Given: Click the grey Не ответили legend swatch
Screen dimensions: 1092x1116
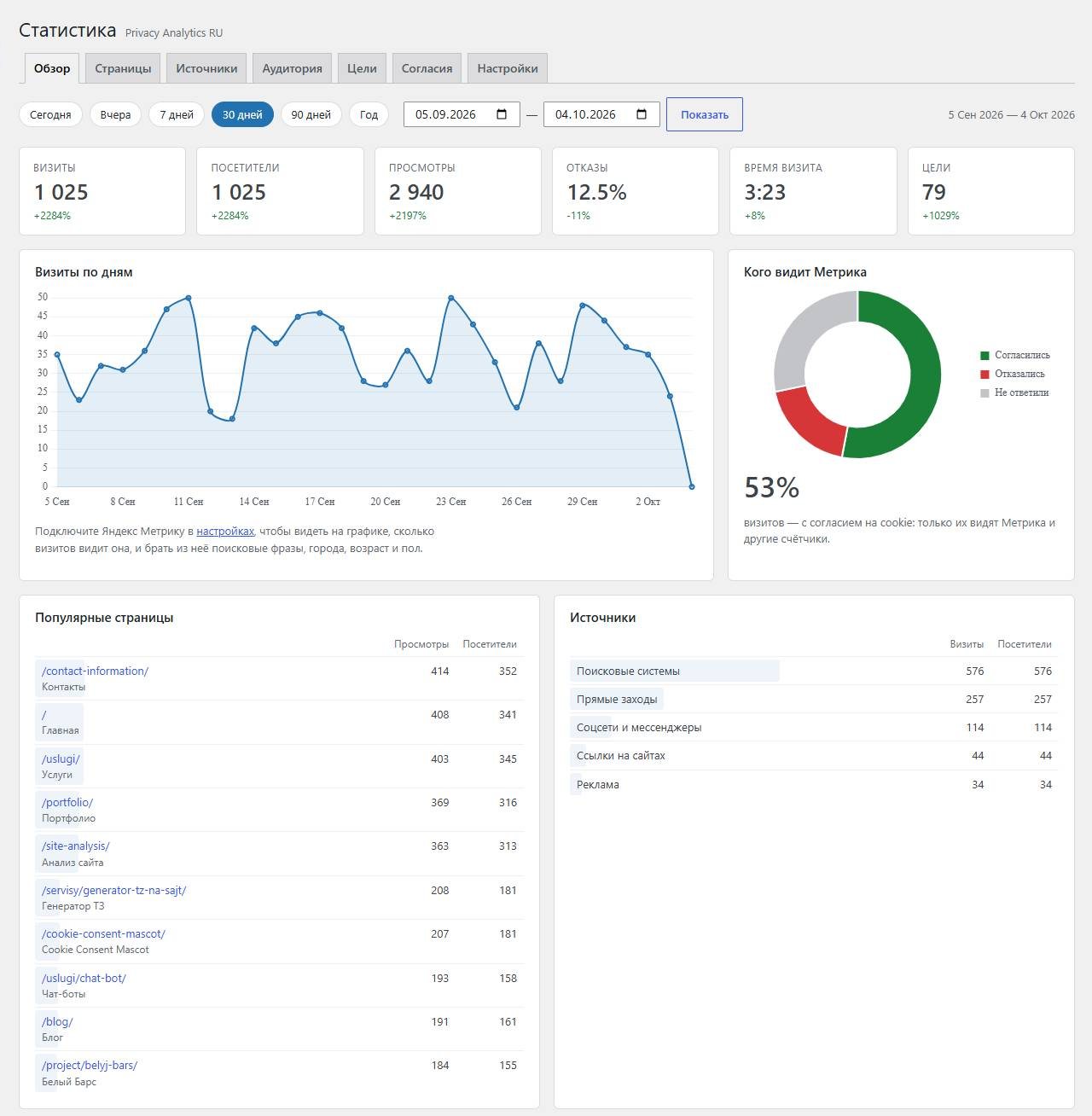Looking at the screenshot, I should 985,392.
